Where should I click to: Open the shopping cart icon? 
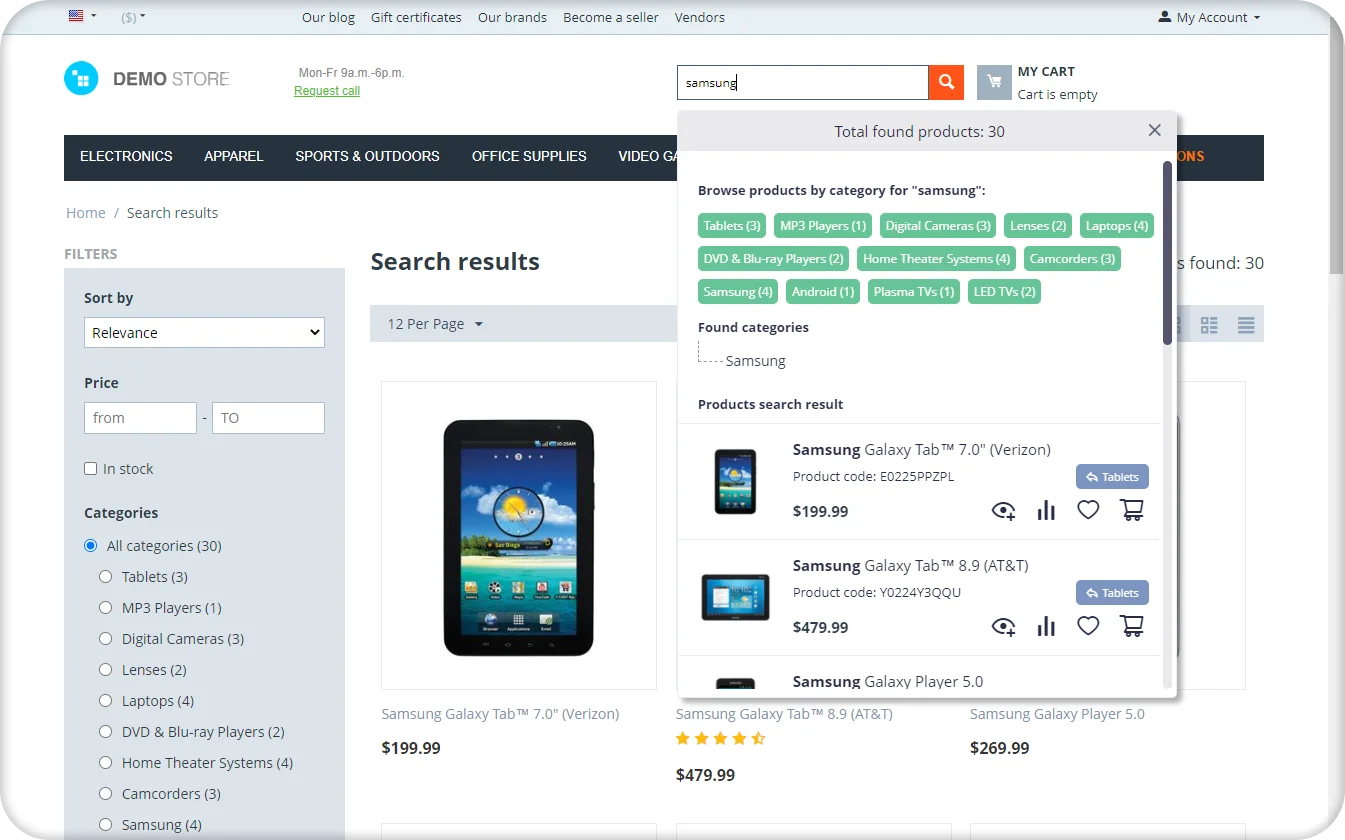point(994,83)
